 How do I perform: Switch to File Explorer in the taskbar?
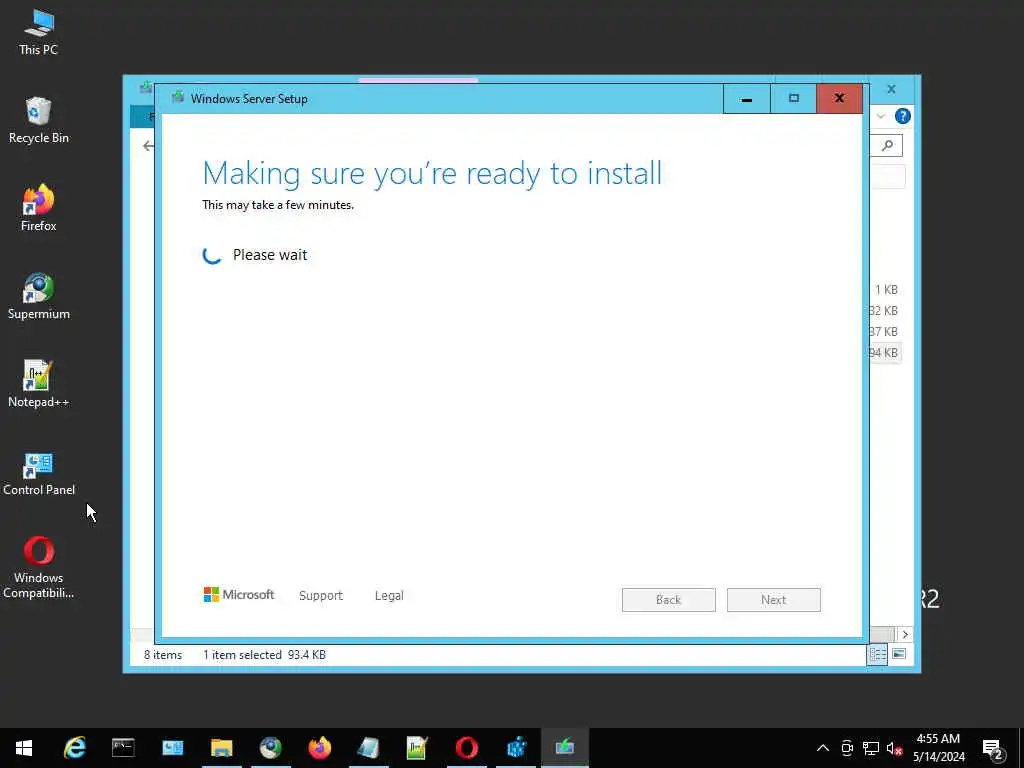coord(221,748)
